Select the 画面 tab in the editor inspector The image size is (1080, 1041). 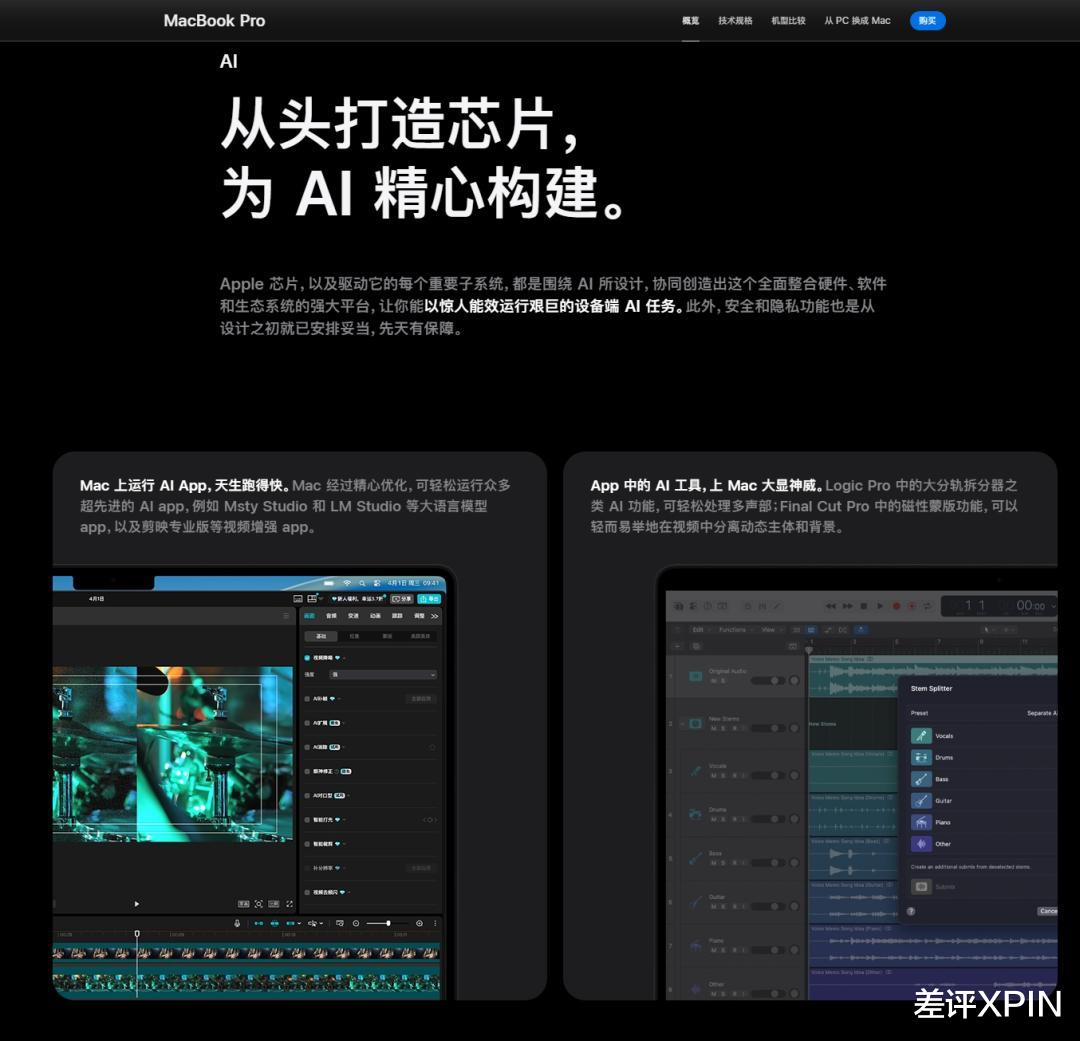click(310, 615)
